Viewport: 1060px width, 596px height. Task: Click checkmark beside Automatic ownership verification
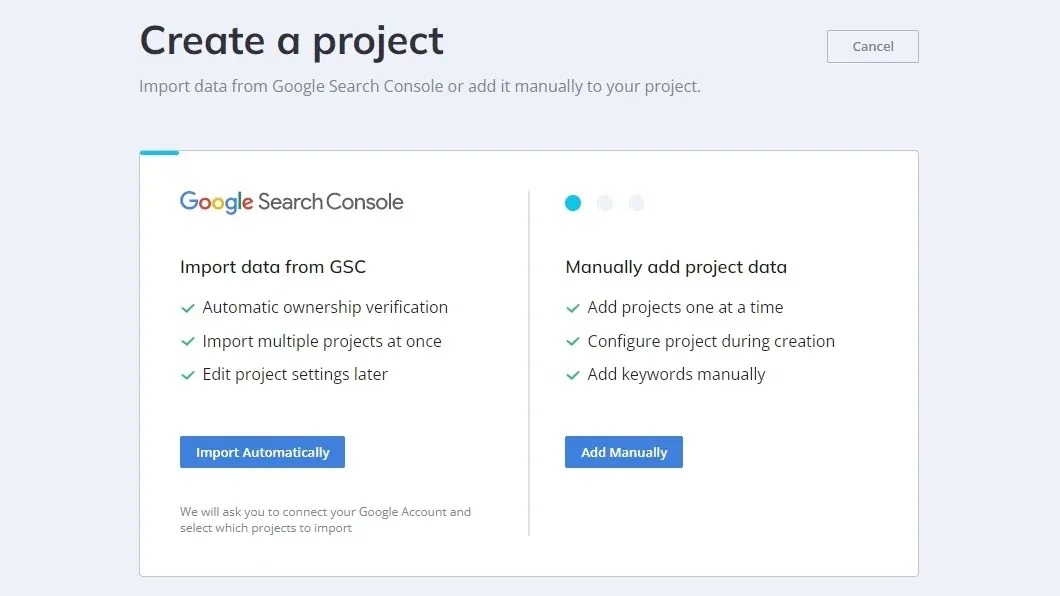188,308
